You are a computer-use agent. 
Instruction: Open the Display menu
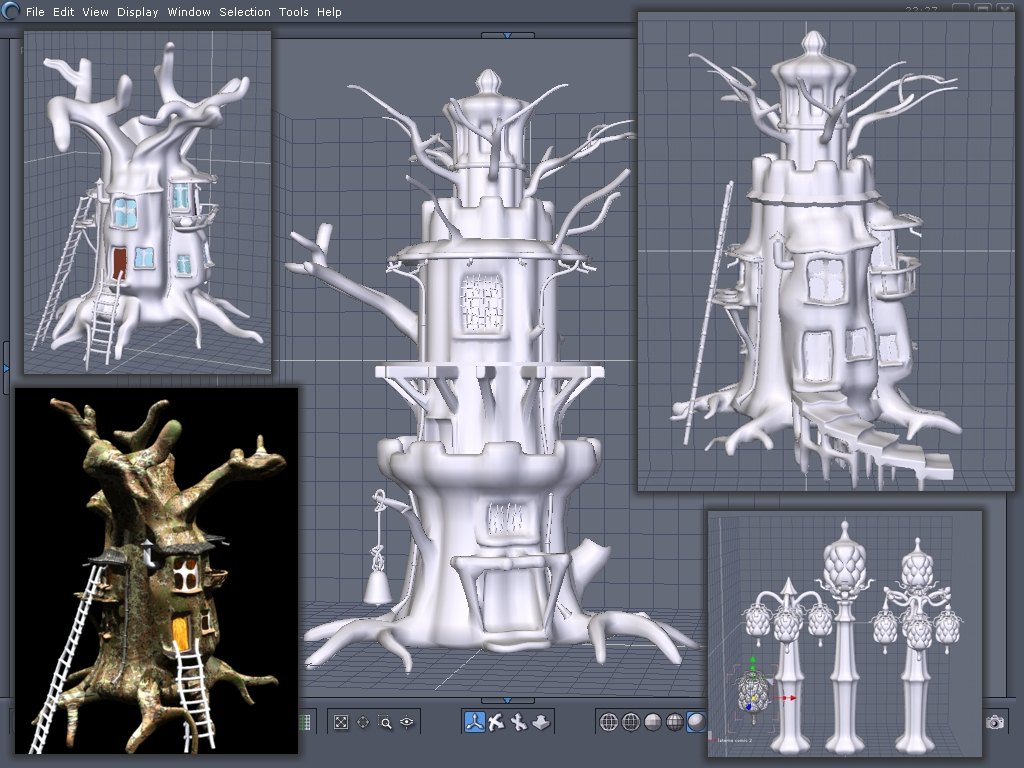pos(138,12)
